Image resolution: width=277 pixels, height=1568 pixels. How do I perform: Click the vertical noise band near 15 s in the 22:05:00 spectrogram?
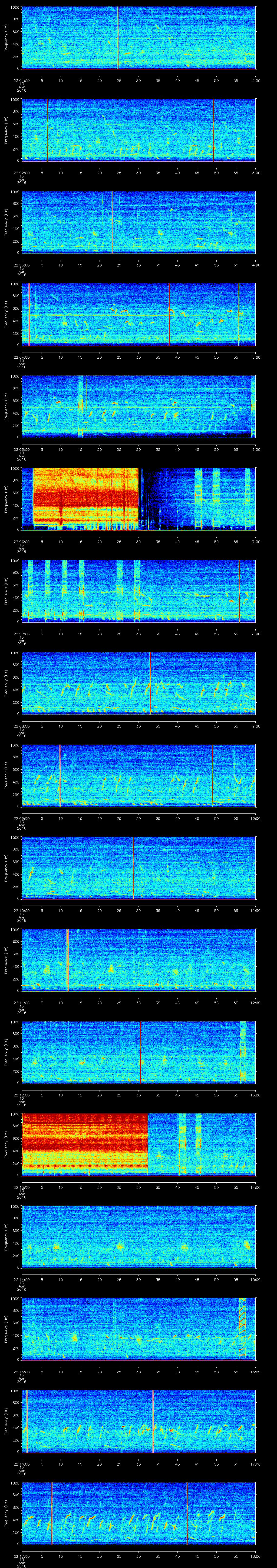point(80,407)
